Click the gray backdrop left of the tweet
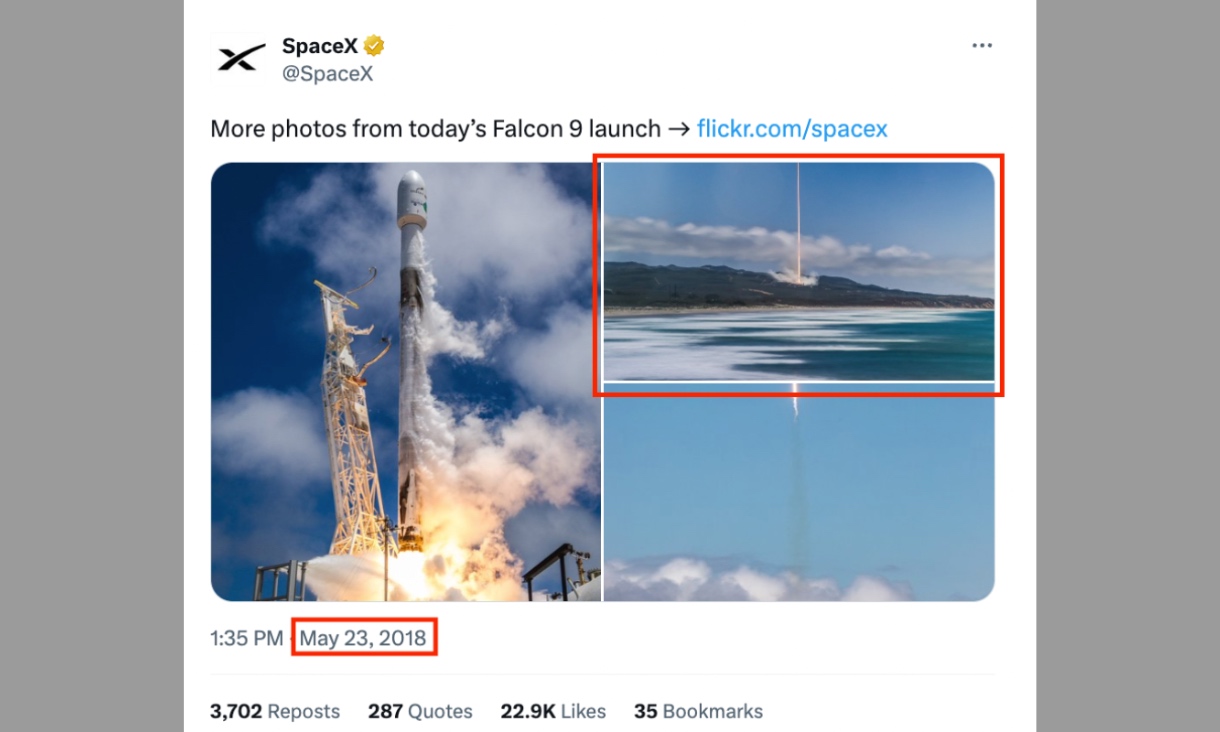This screenshot has height=732, width=1220. tap(90, 366)
